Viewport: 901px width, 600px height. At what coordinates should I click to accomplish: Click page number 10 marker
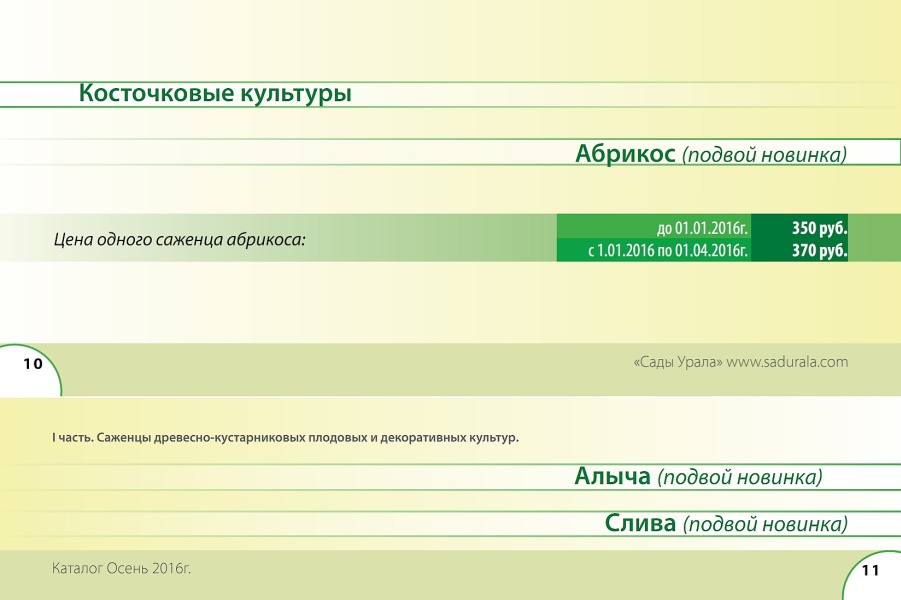click(33, 363)
